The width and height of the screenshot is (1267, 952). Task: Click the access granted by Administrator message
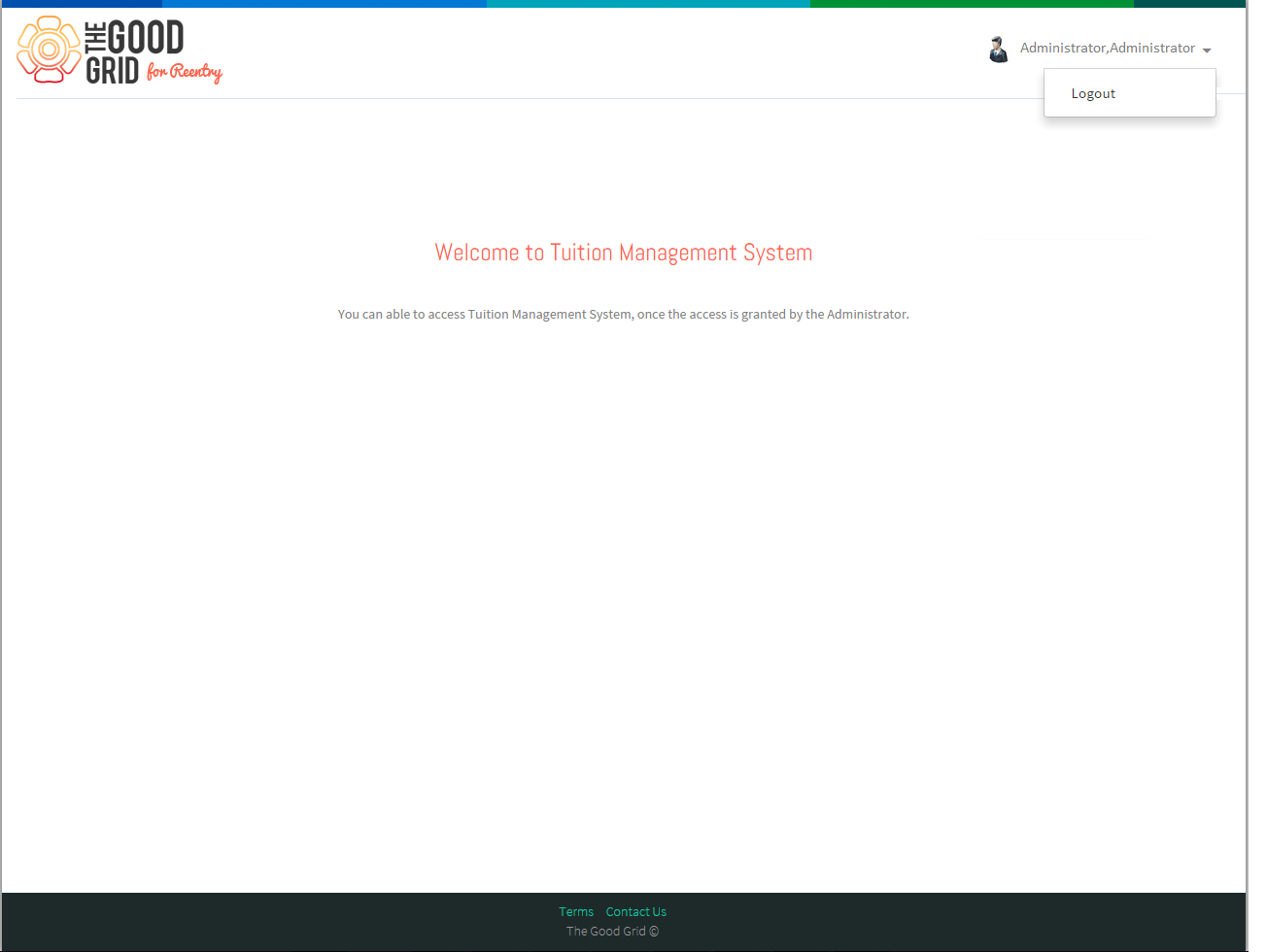click(x=624, y=314)
